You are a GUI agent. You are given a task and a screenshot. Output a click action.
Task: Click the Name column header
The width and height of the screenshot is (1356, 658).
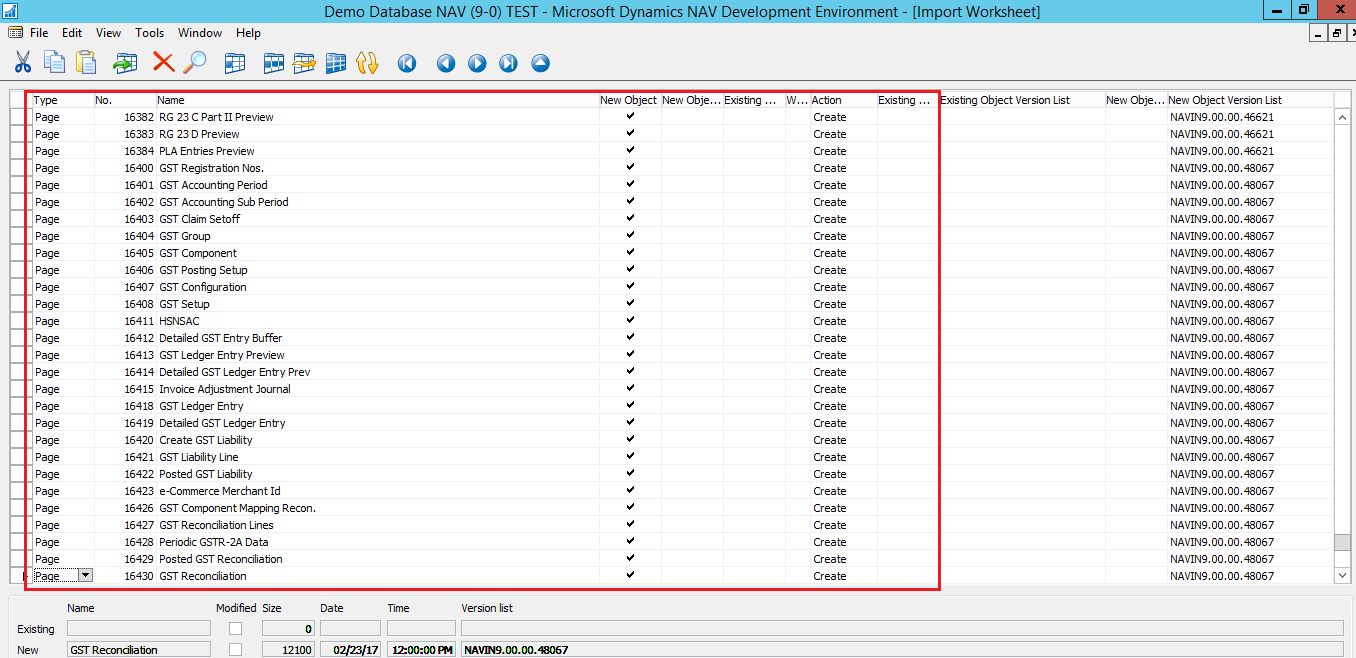pos(377,100)
